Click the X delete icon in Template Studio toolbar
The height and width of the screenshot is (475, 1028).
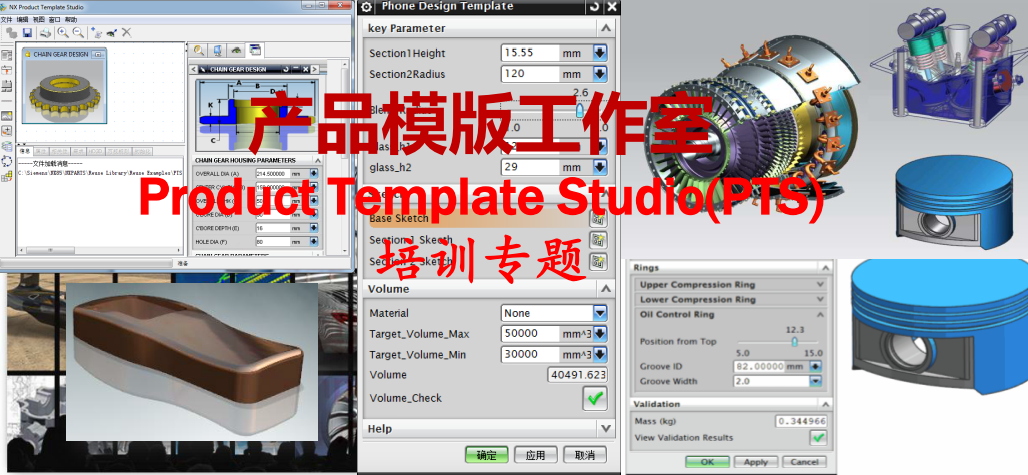(127, 32)
